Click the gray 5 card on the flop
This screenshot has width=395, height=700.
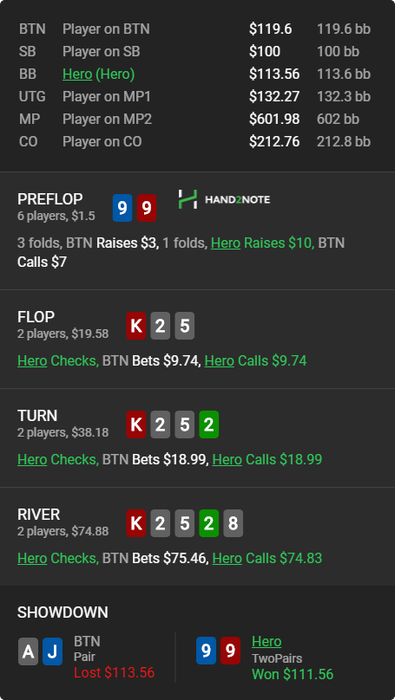184,326
